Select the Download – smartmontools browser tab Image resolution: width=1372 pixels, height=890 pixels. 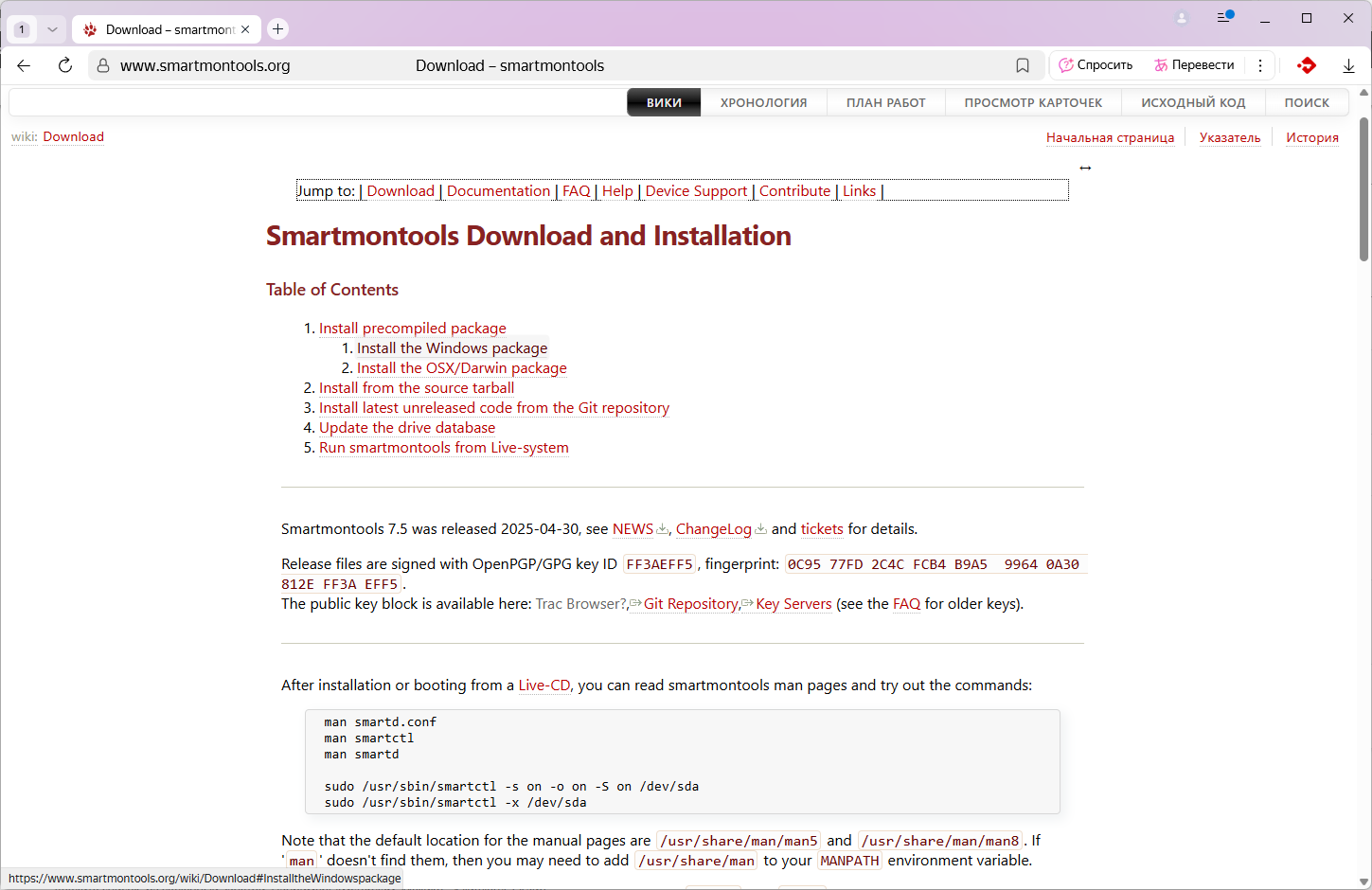point(167,29)
